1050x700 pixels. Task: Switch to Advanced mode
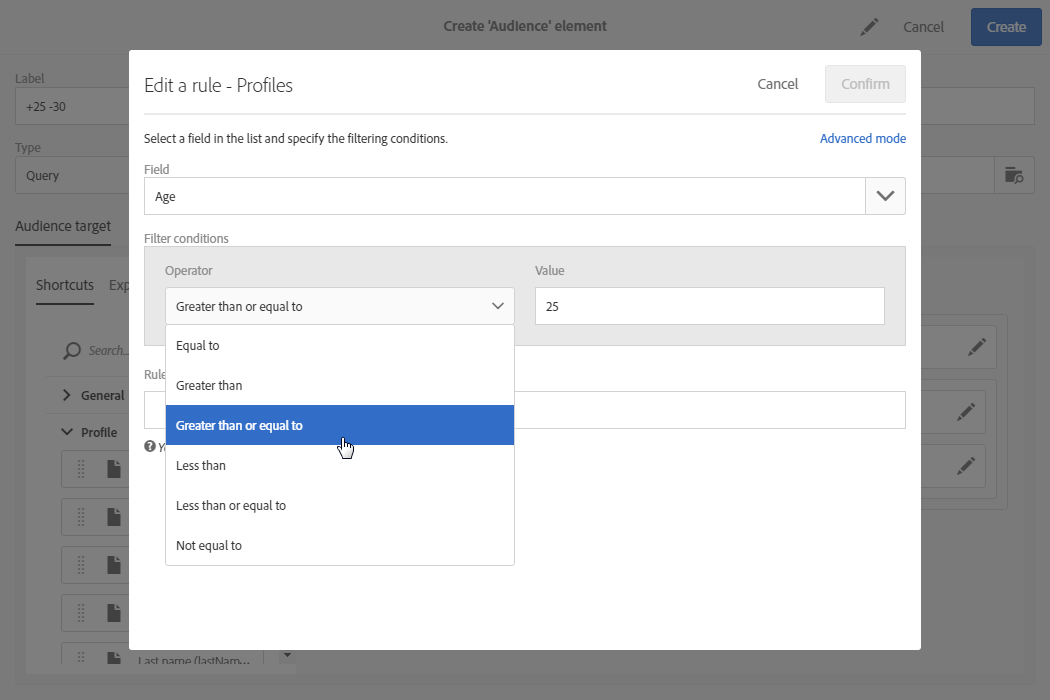[862, 138]
